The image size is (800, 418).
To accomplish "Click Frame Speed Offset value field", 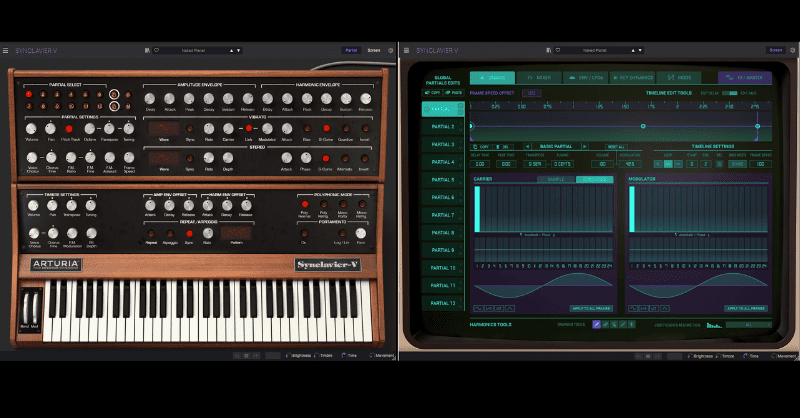I will [531, 93].
